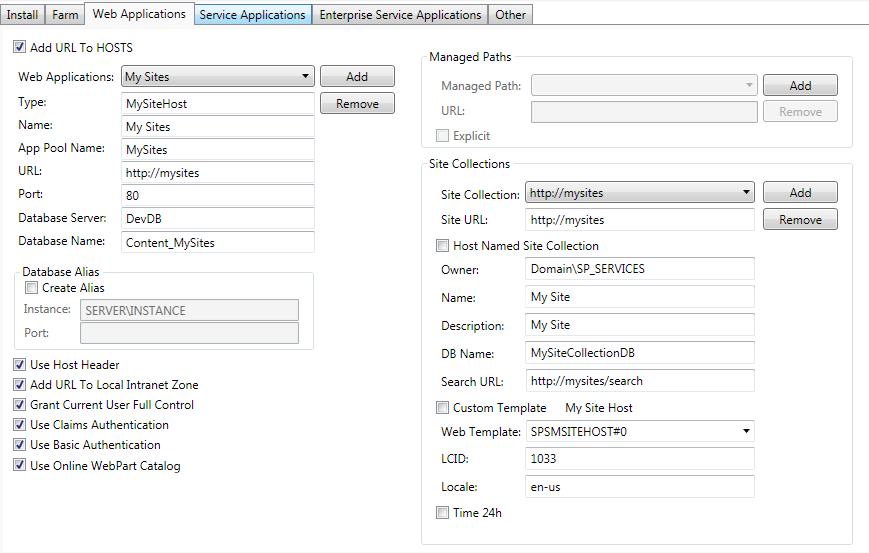Image resolution: width=869 pixels, height=553 pixels.
Task: Click Remove next to Site URL
Action: click(x=800, y=219)
